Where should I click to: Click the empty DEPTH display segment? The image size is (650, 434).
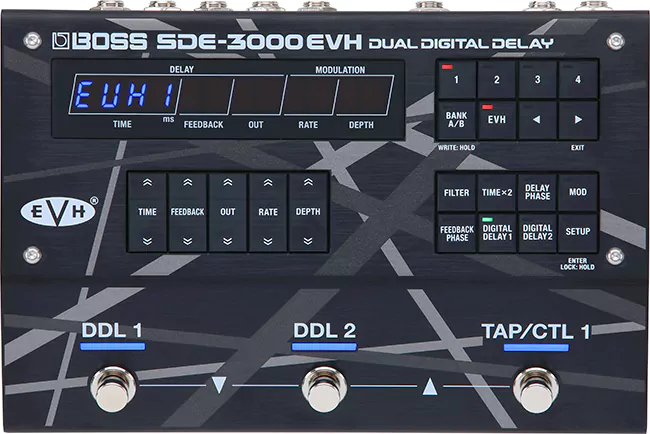364,95
